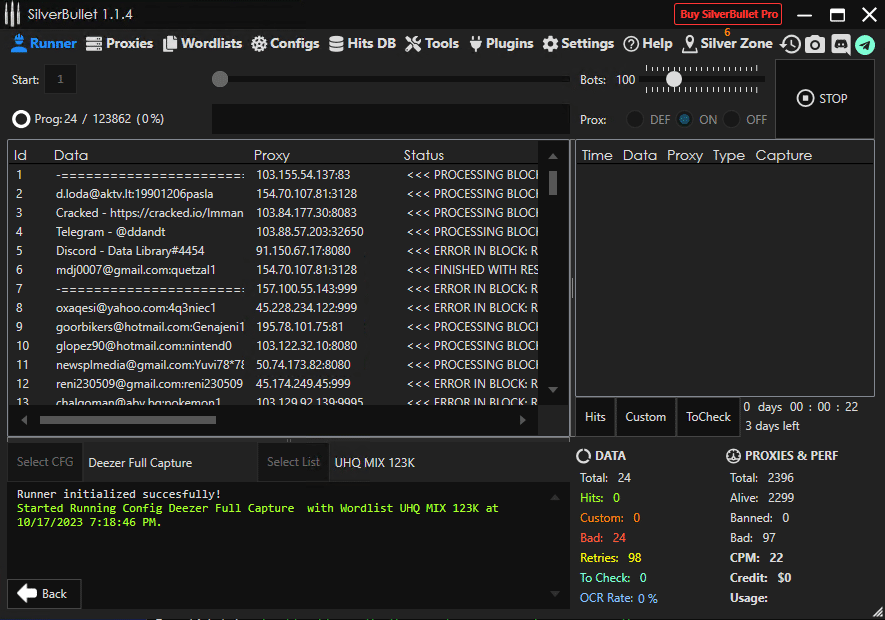Click the history clock icon
885x620 pixels.
click(x=790, y=44)
